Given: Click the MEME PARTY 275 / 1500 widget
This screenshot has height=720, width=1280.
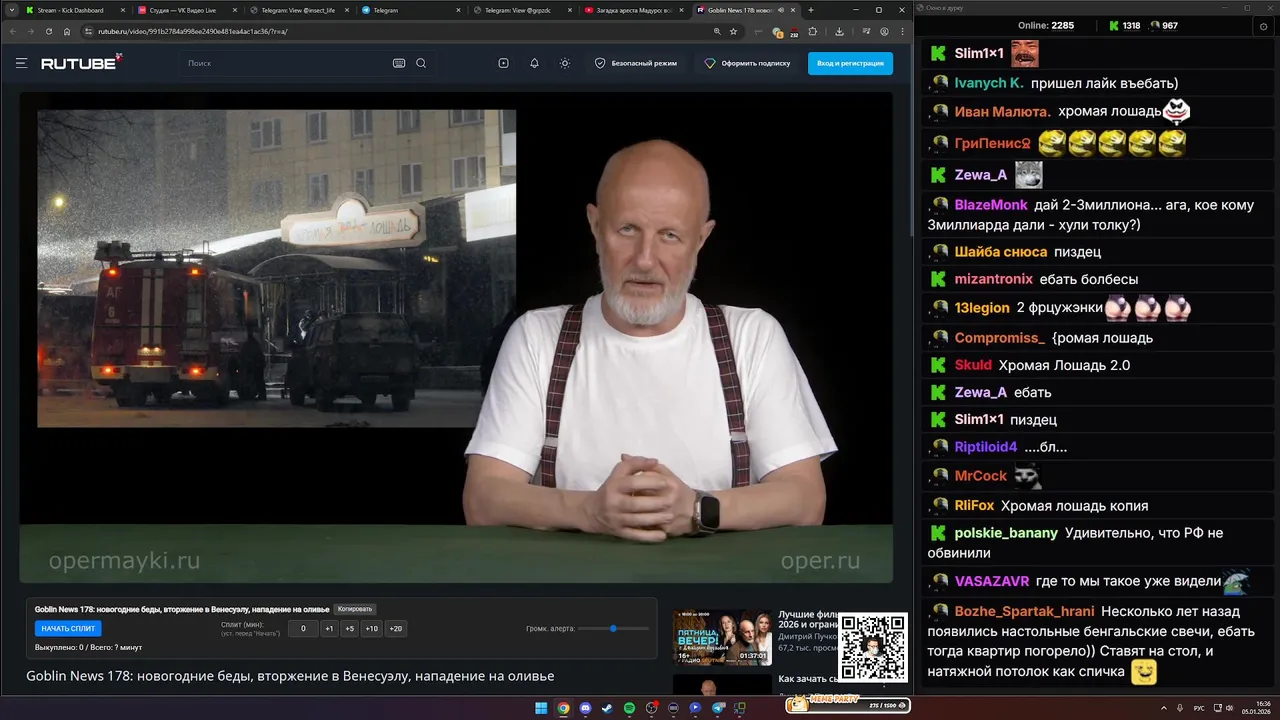Looking at the screenshot, I should pos(848,703).
